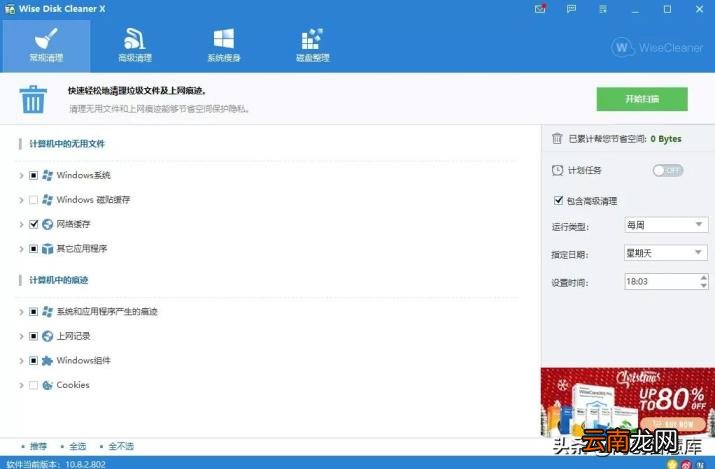Viewport: 715px width, 469px height.
Task: Select the Cookies tree row label
Action: tap(73, 385)
